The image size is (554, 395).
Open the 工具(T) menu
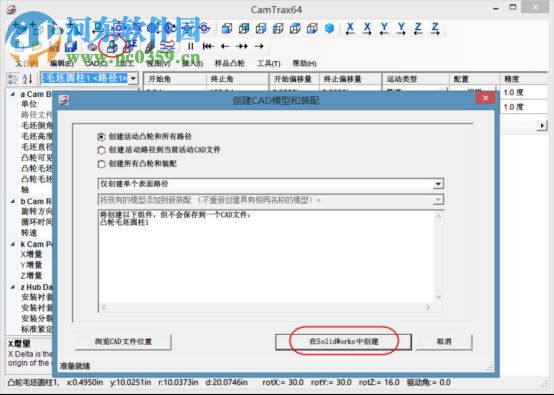point(269,64)
